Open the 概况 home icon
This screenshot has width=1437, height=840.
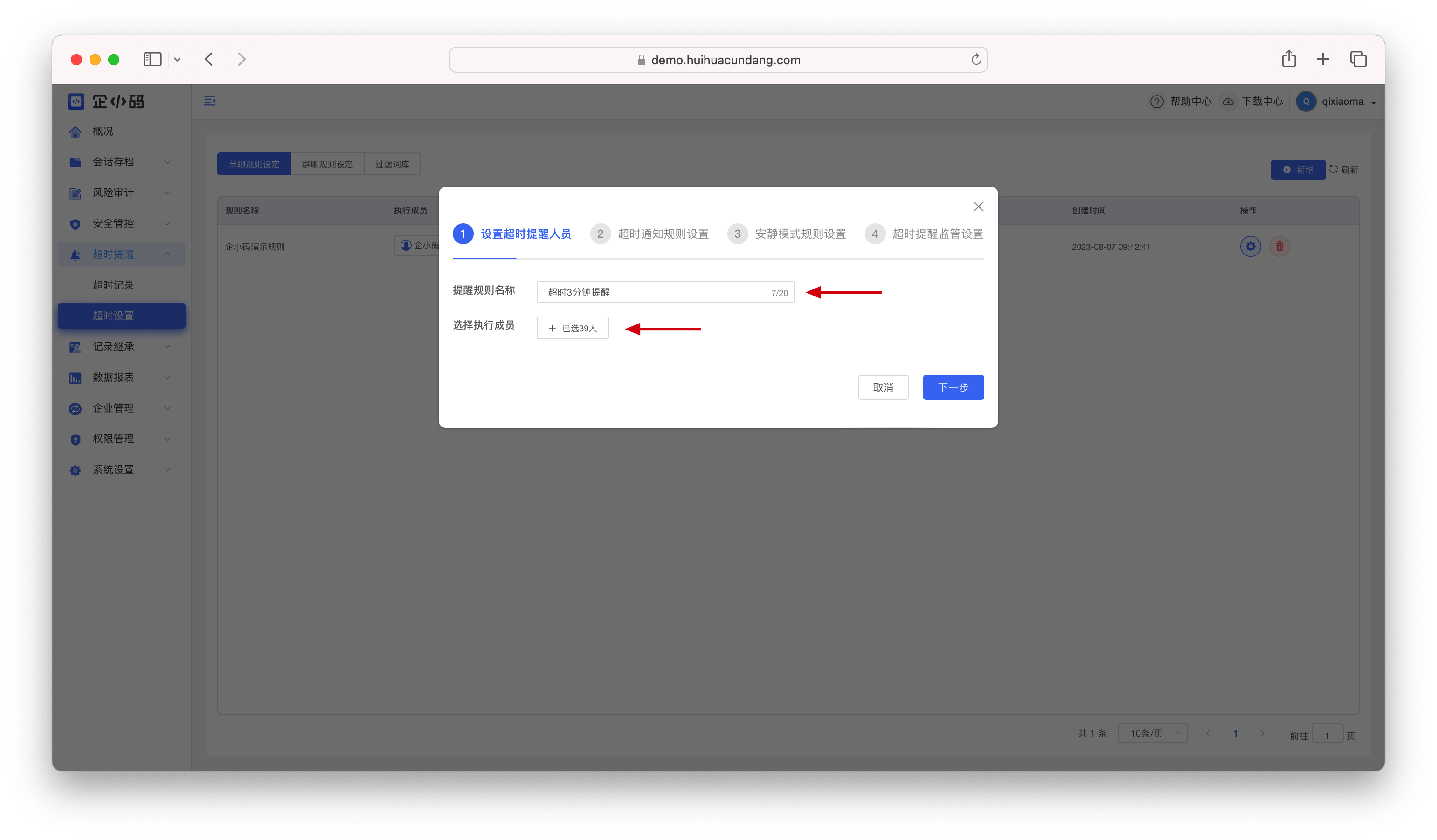[x=75, y=132]
